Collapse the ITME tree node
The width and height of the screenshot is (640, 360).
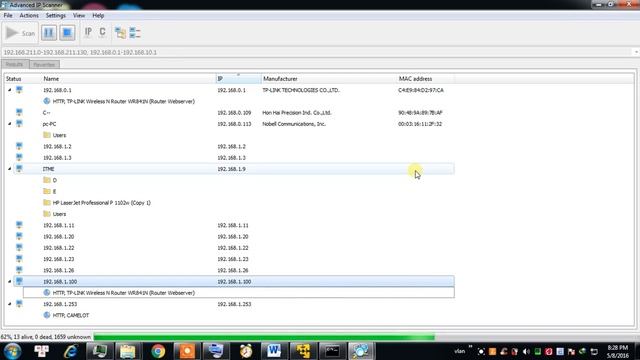10,169
